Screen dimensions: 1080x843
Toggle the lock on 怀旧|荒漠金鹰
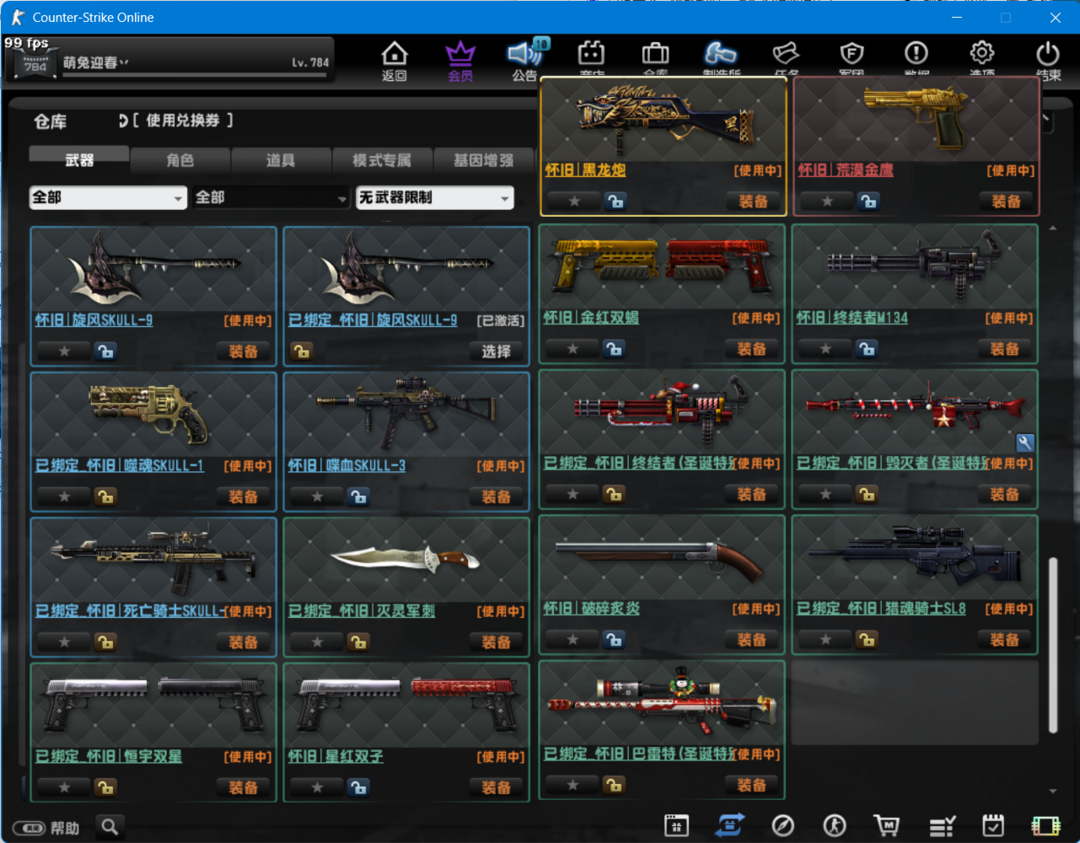(868, 201)
